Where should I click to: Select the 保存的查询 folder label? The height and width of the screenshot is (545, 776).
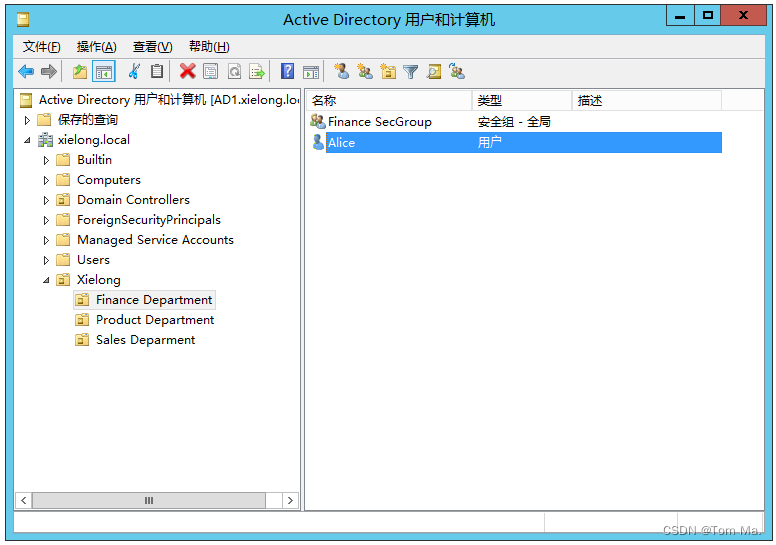tap(88, 120)
